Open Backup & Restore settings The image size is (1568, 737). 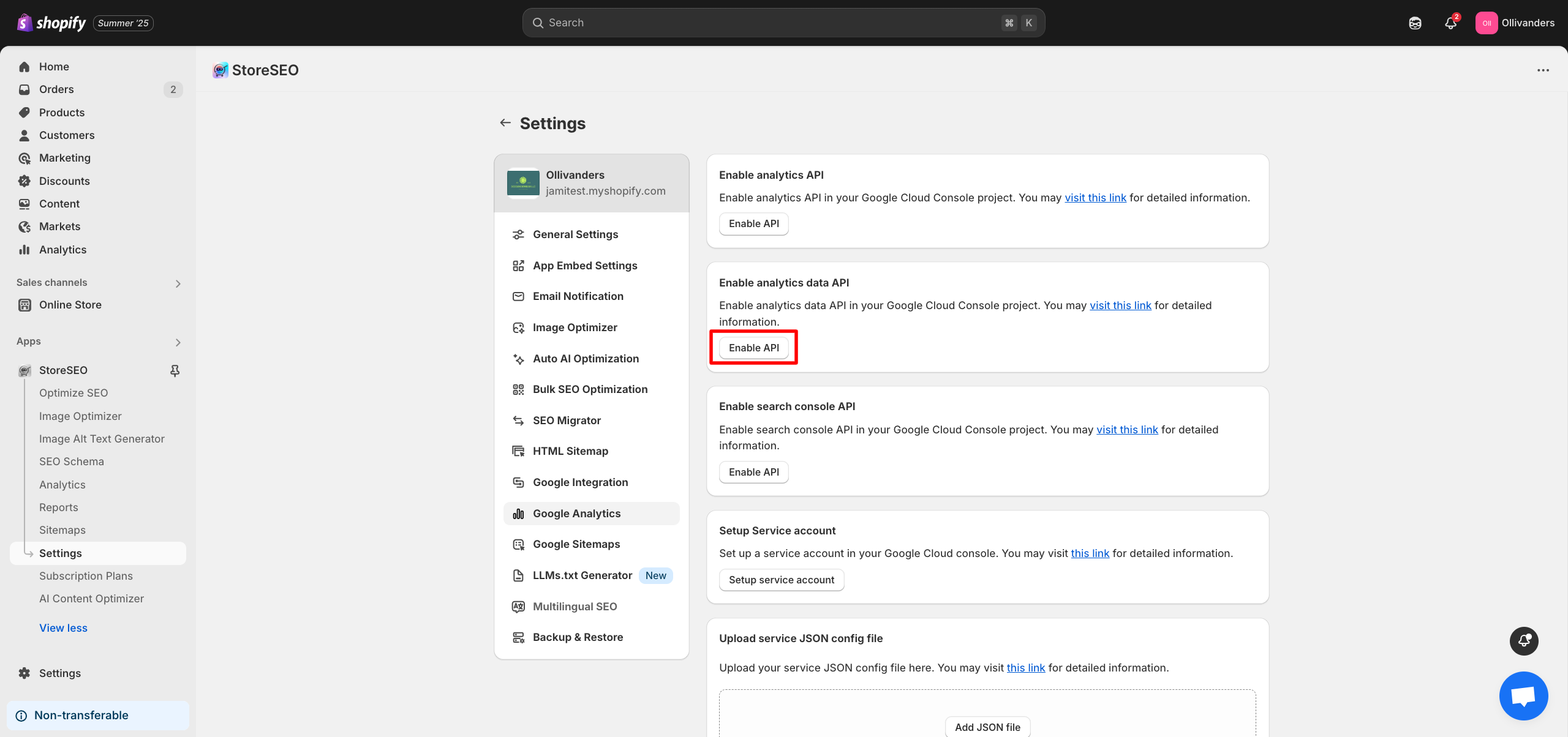[x=591, y=637]
